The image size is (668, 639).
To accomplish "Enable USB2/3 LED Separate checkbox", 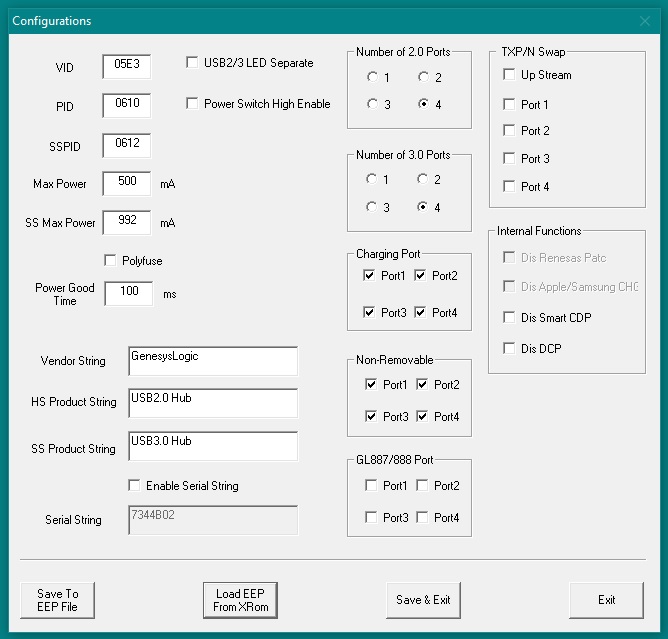I will (x=193, y=63).
